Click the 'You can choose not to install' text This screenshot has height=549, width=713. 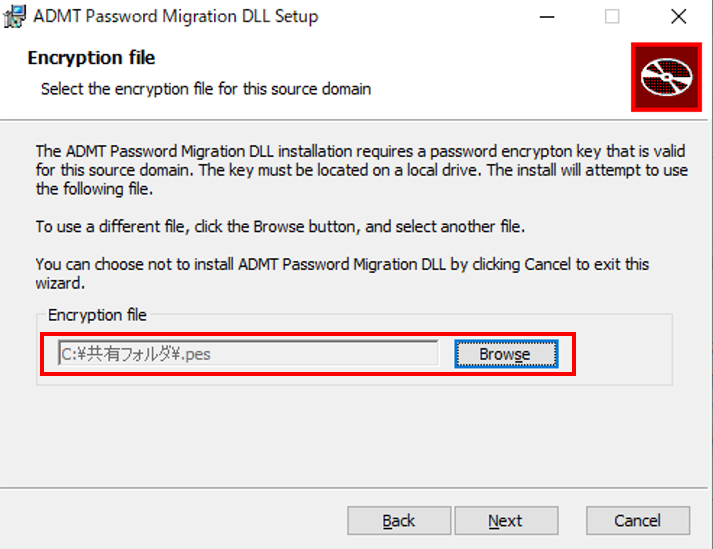(342, 273)
